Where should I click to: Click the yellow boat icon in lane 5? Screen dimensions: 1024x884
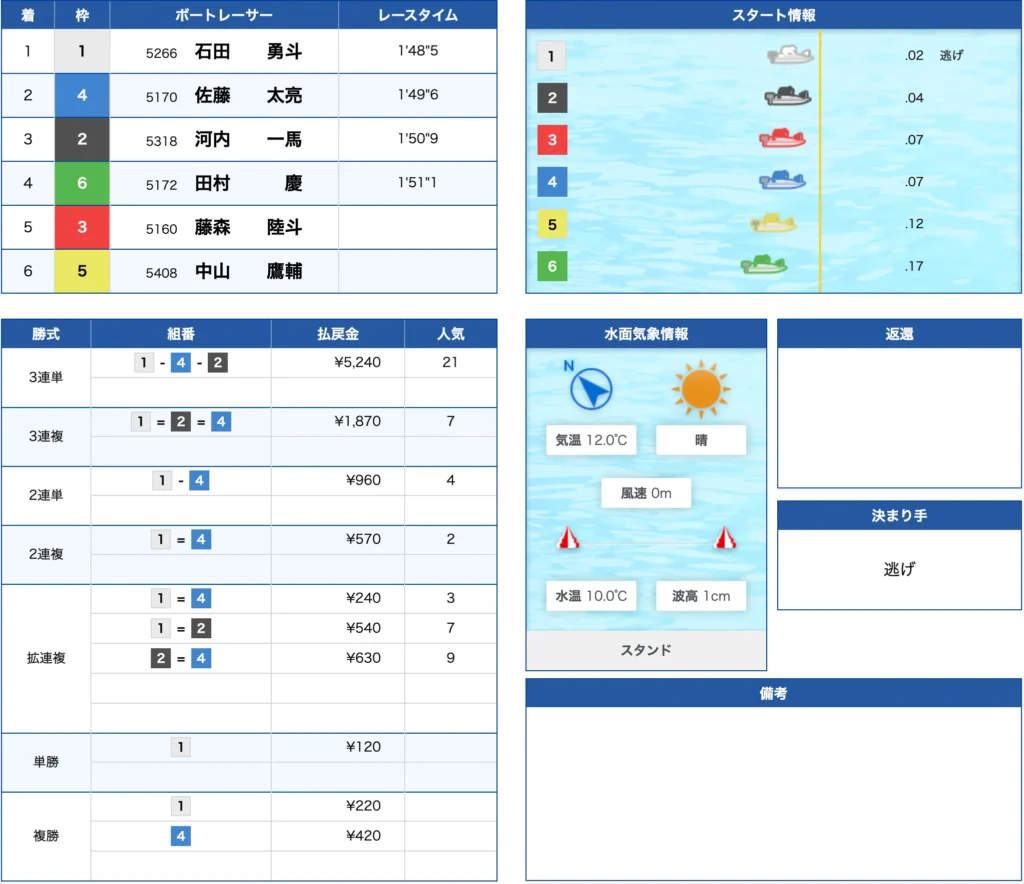tap(774, 223)
